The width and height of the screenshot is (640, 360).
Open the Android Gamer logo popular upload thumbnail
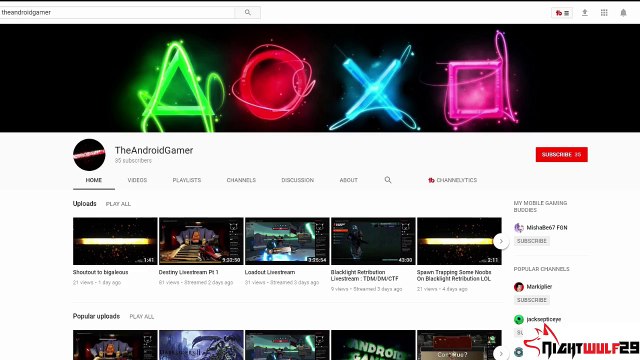373,345
